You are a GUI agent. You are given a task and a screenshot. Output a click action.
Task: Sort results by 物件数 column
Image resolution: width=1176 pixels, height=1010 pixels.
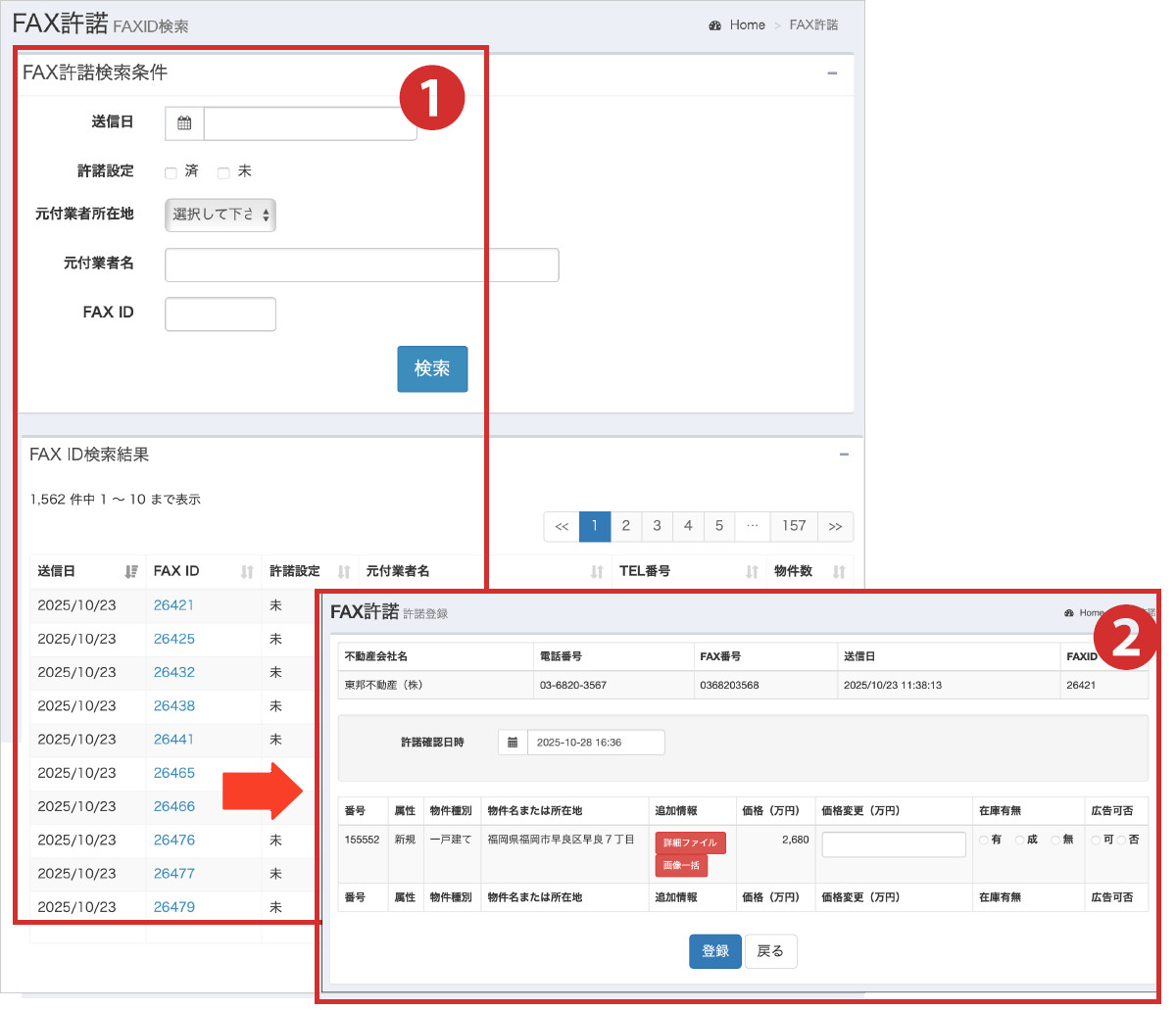(839, 571)
